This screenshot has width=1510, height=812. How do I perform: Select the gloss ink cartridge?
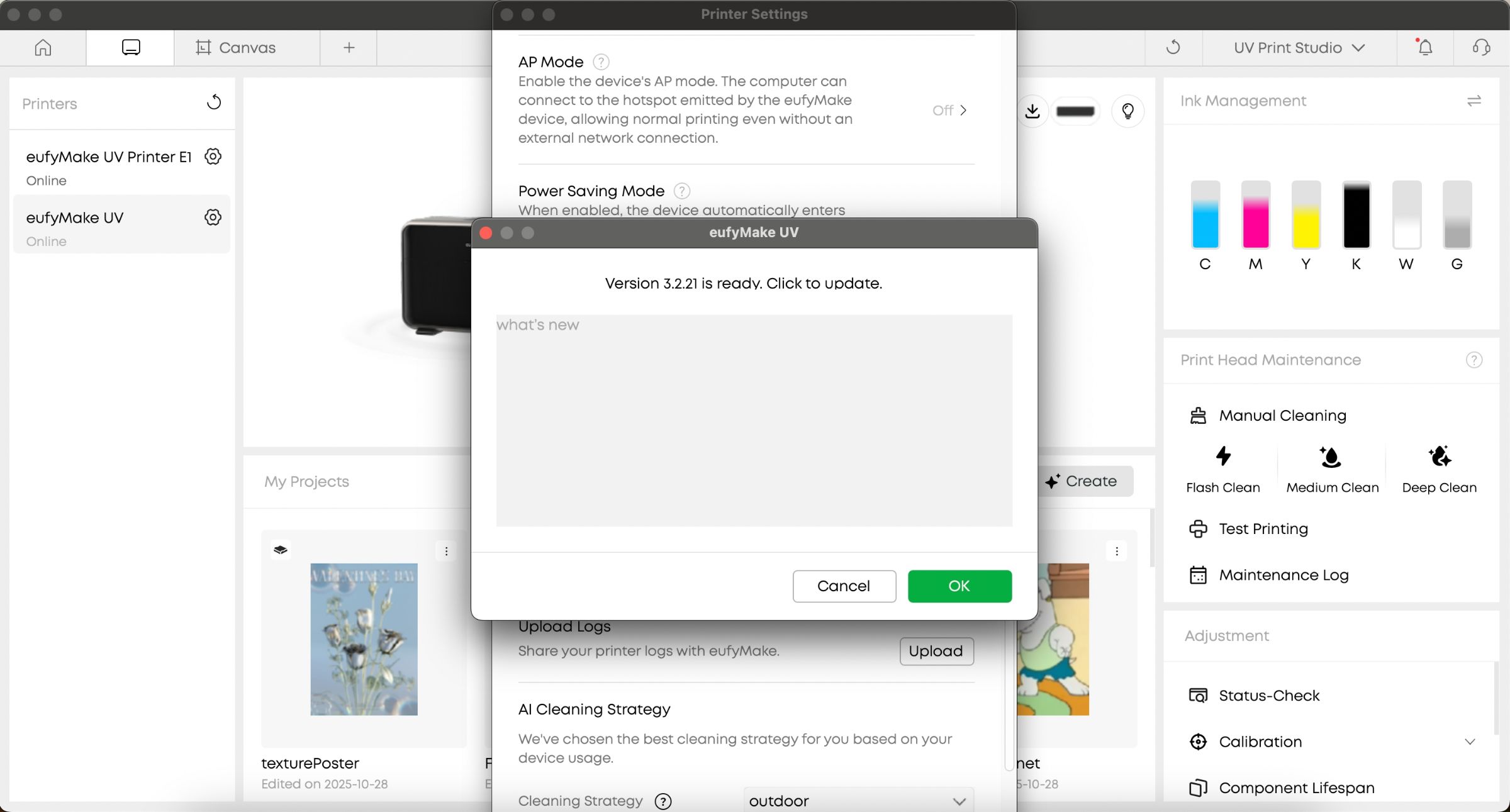click(x=1457, y=214)
